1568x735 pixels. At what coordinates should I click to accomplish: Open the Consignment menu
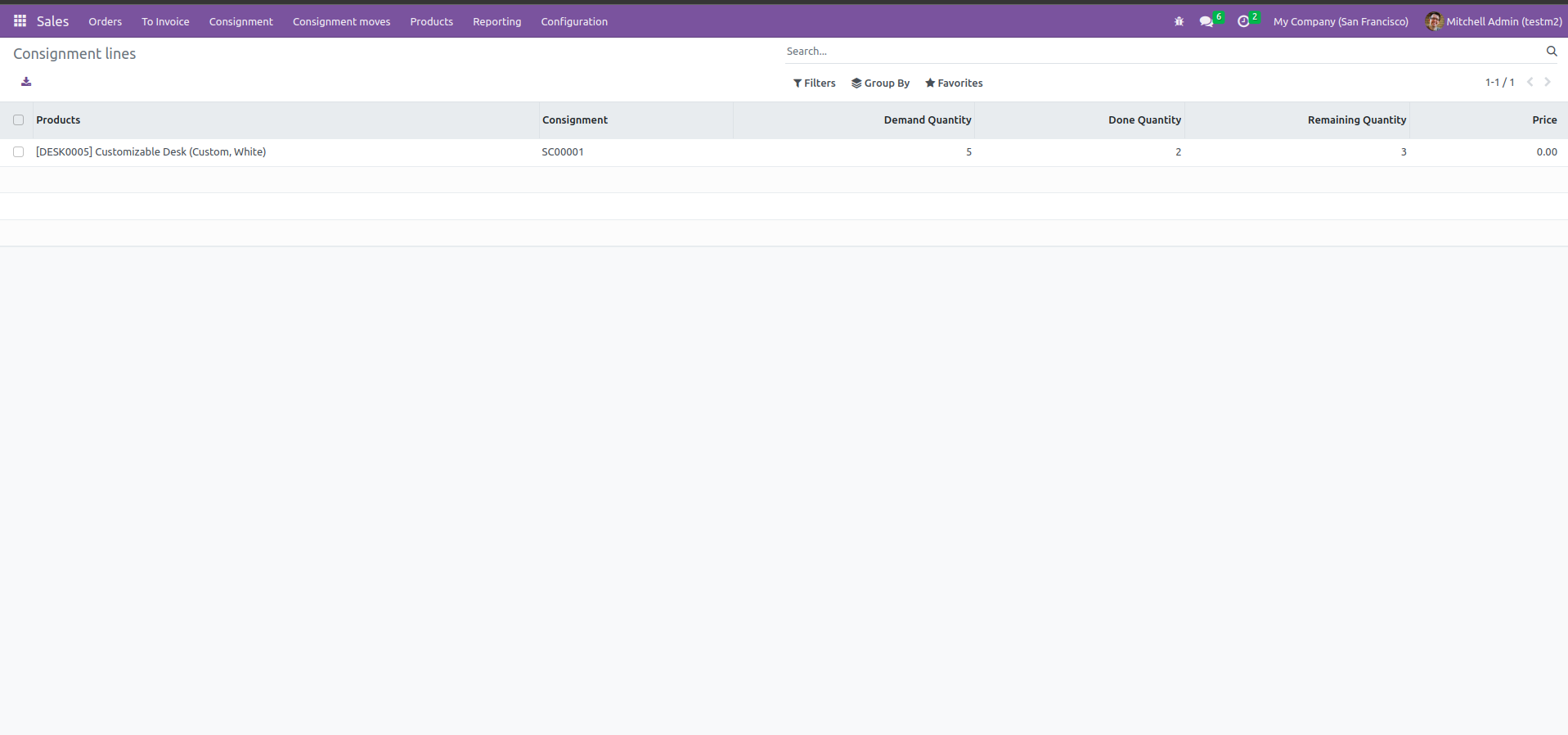[x=241, y=21]
